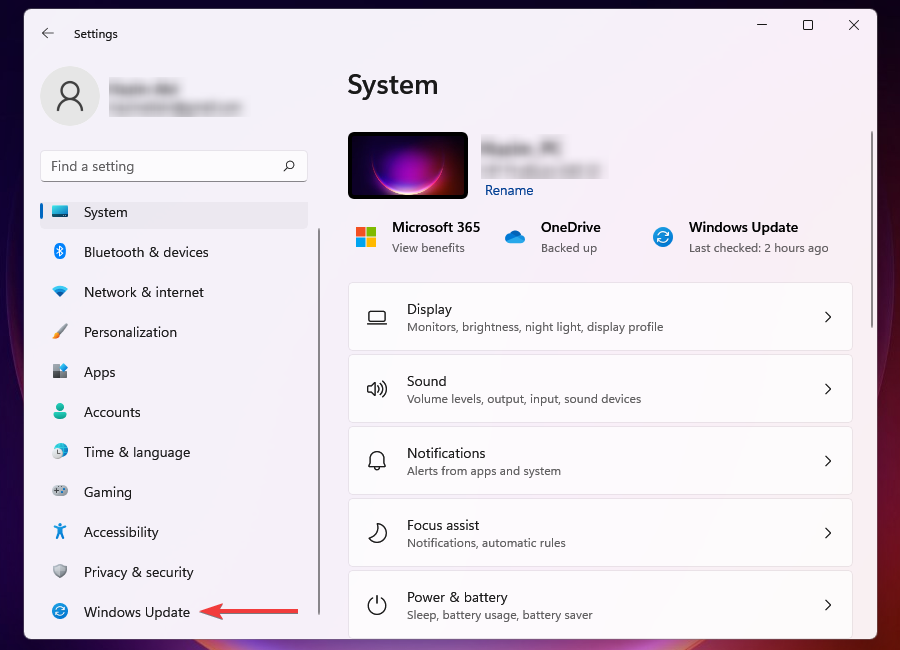Viewport: 900px width, 650px height.
Task: Expand the Sound settings chevron
Action: coord(828,389)
